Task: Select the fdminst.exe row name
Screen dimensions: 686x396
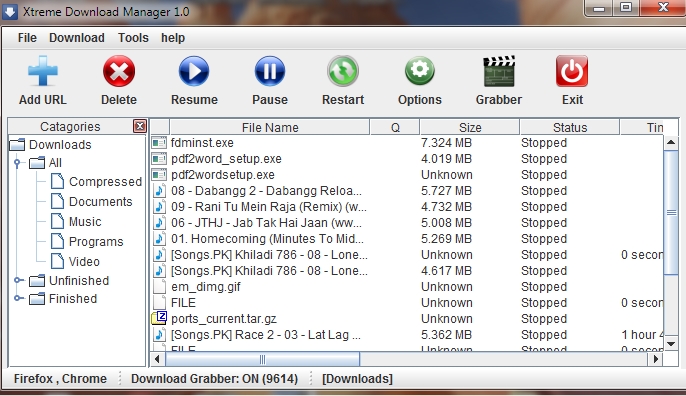Action: point(202,143)
